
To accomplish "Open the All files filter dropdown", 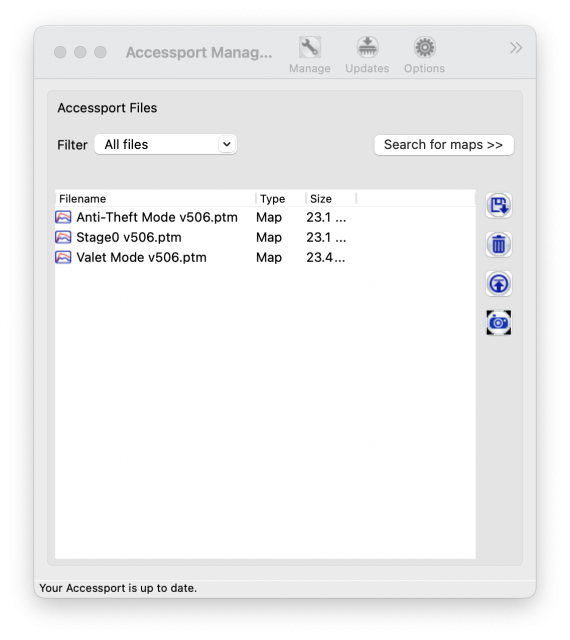I will pyautogui.click(x=165, y=144).
